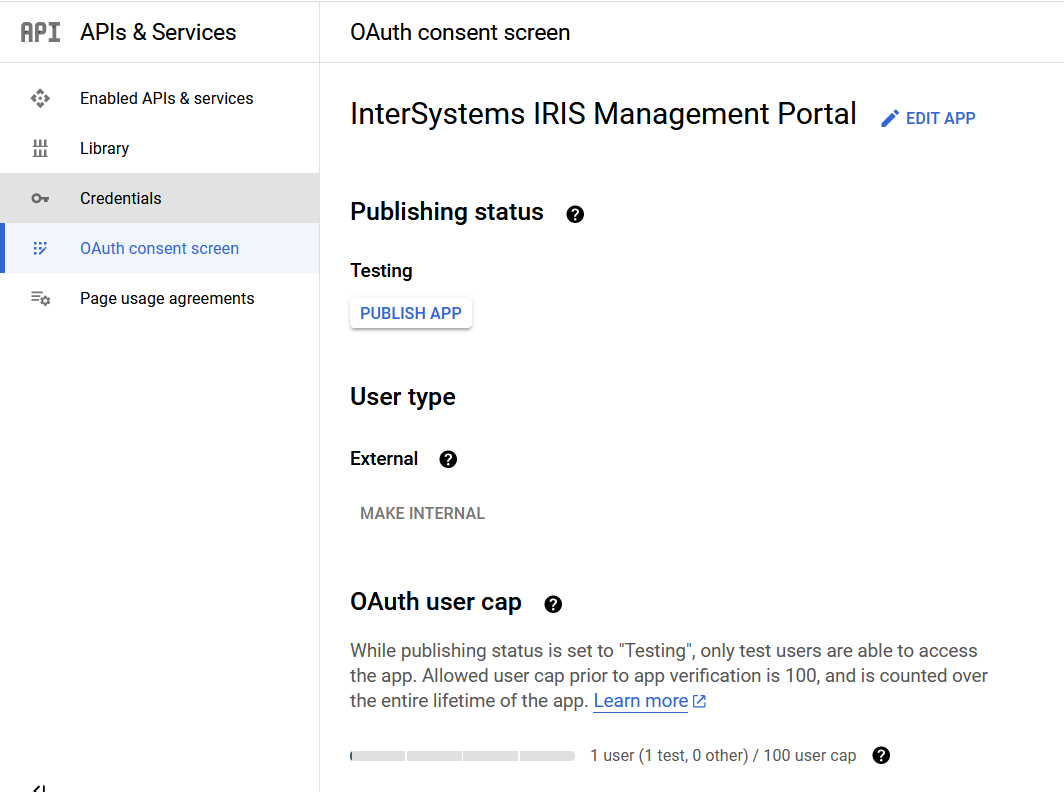The image size is (1064, 792).
Task: Click the MAKE INTERNAL button
Action: pyautogui.click(x=422, y=514)
